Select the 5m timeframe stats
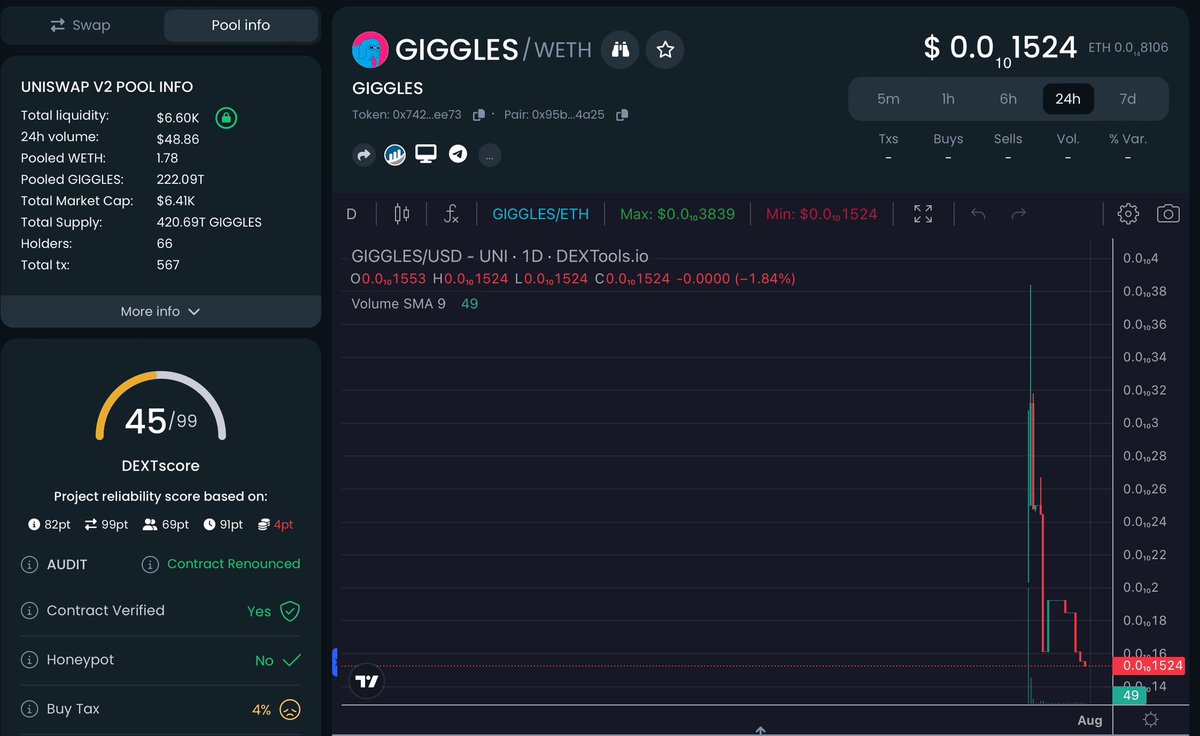 pos(888,98)
